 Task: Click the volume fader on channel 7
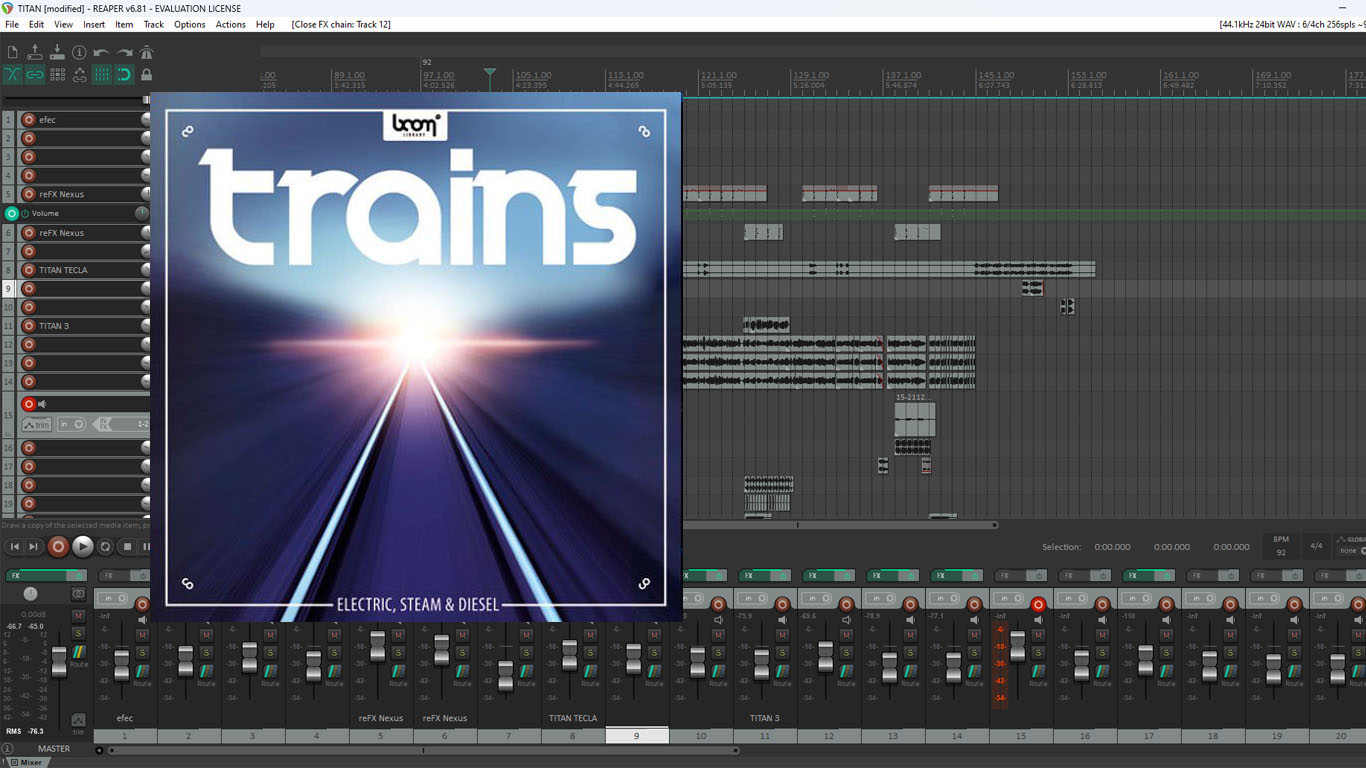pyautogui.click(x=506, y=675)
